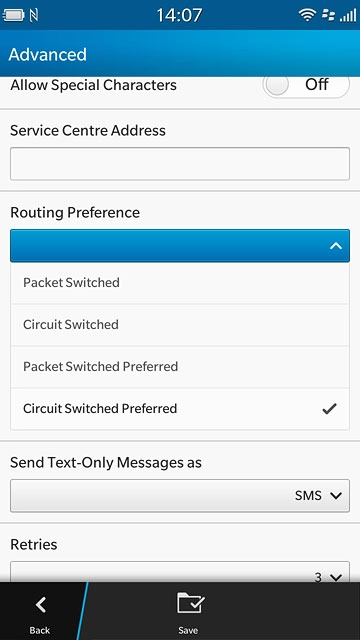Tap the battery icon in status bar
The width and height of the screenshot is (360, 640).
coord(13,16)
